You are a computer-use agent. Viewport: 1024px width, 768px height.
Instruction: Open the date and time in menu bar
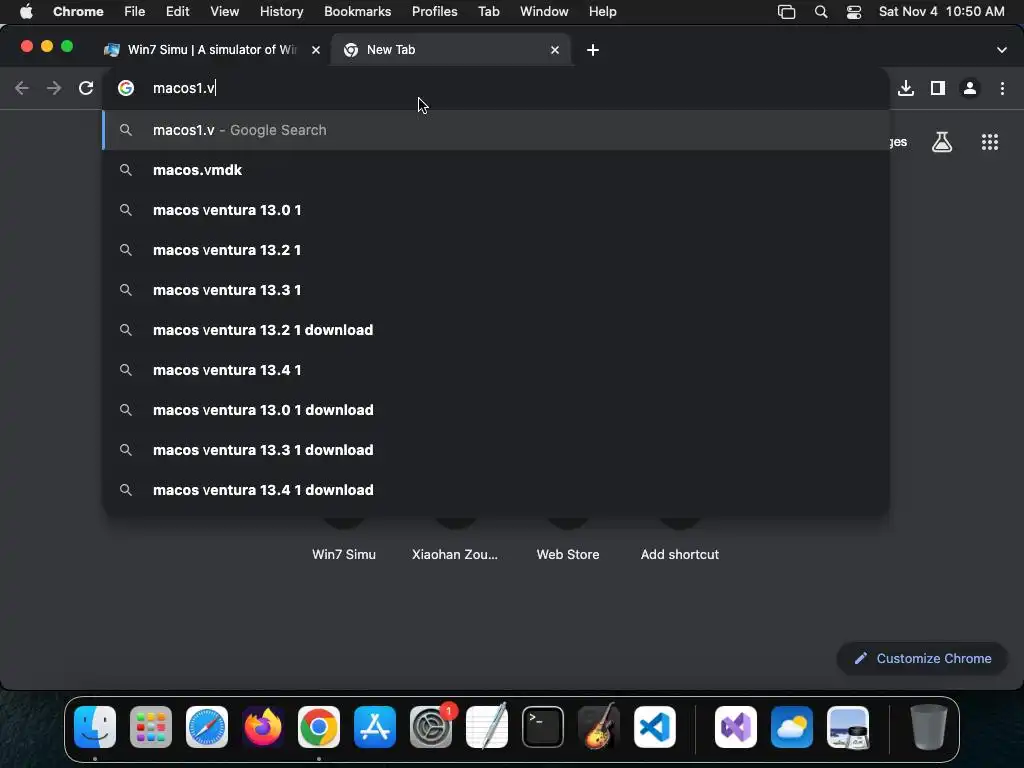click(x=942, y=12)
